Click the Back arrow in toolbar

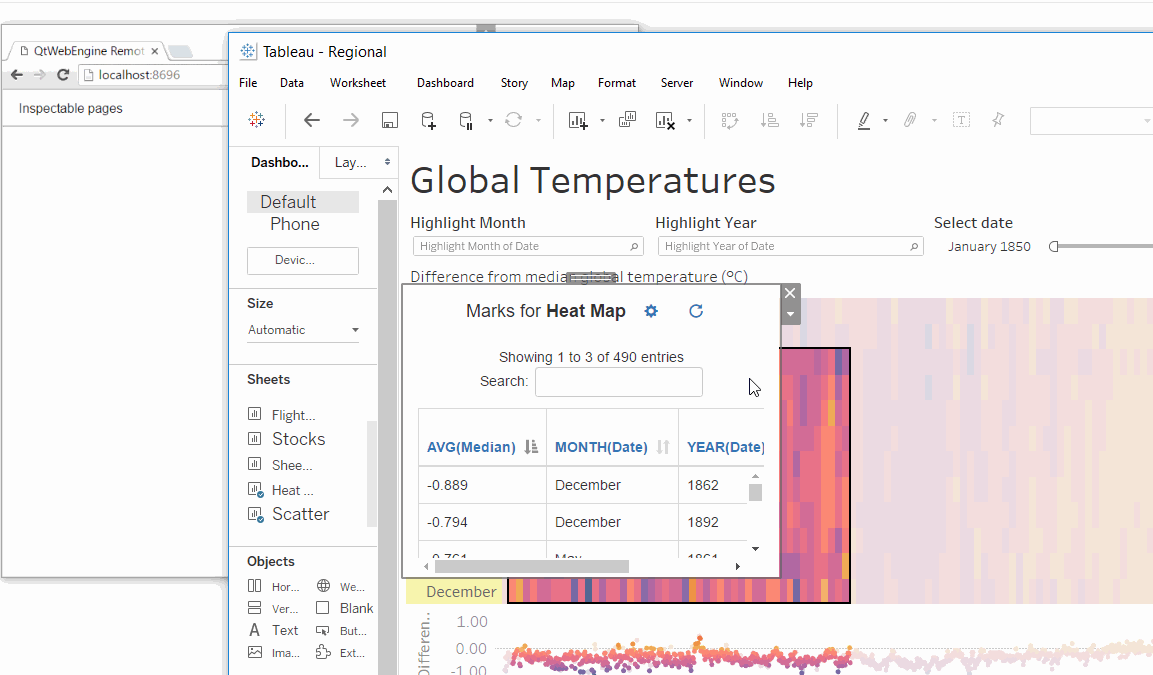click(312, 120)
